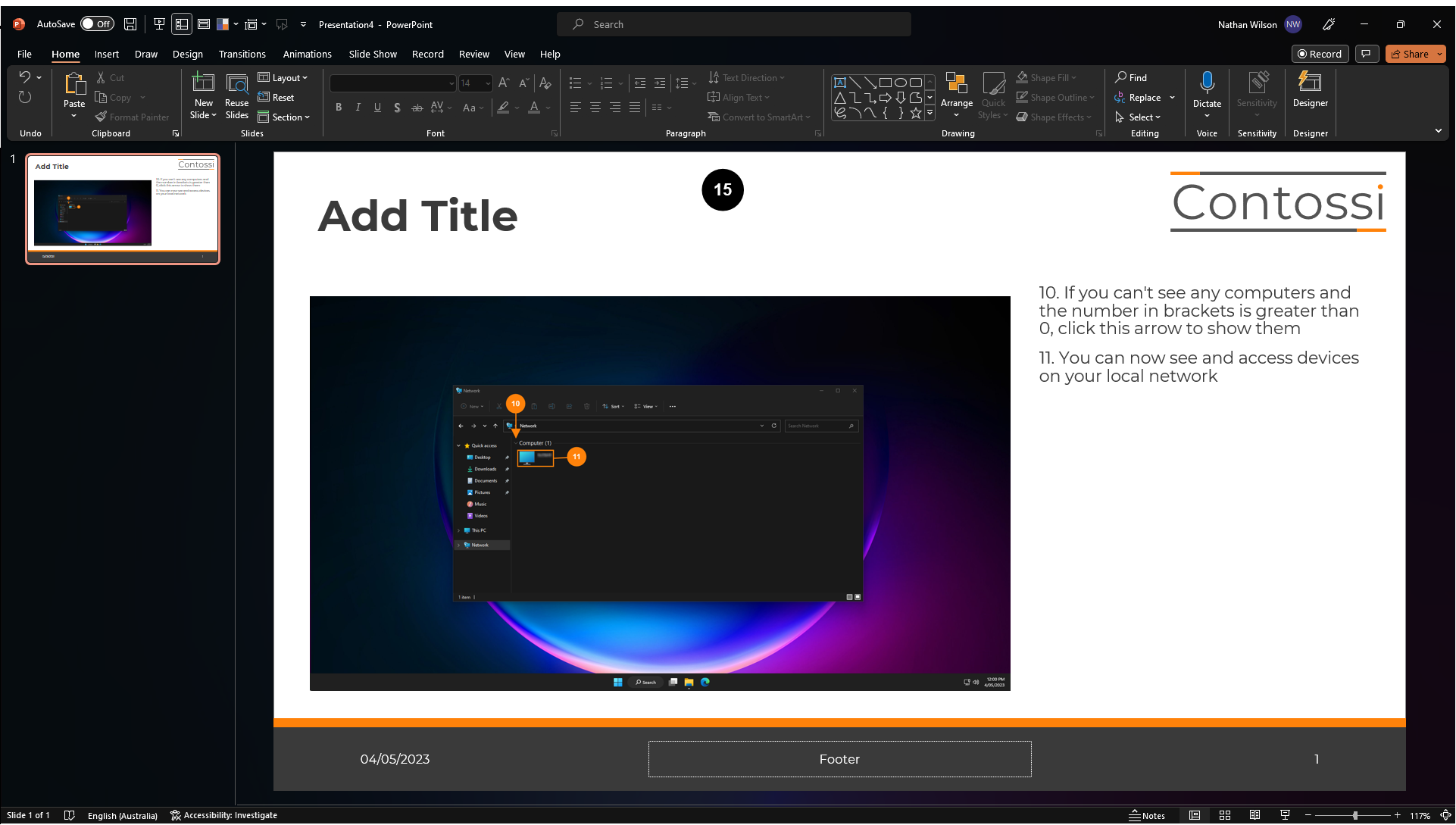Click the Format Painter brush icon
The image size is (1456, 825).
101,117
